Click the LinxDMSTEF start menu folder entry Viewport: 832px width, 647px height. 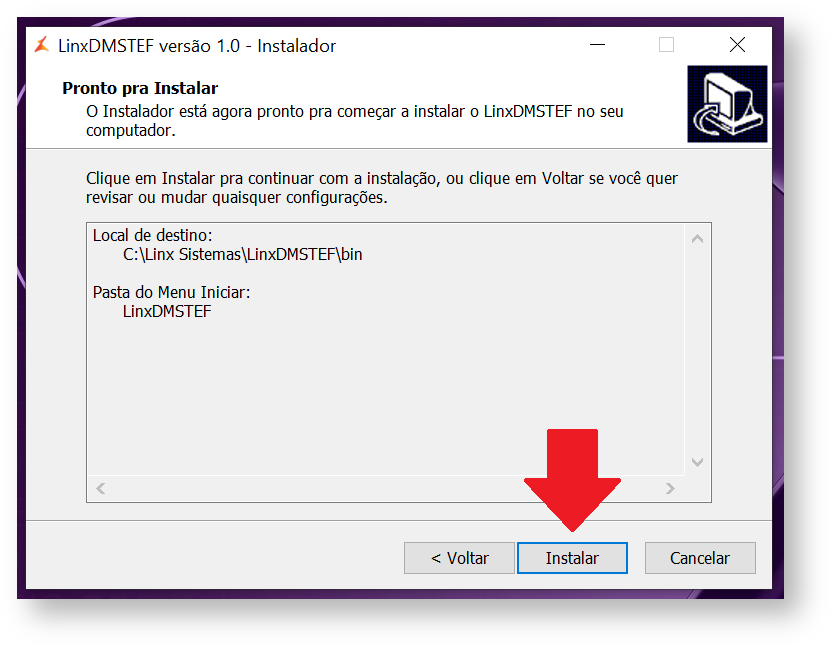pos(167,311)
